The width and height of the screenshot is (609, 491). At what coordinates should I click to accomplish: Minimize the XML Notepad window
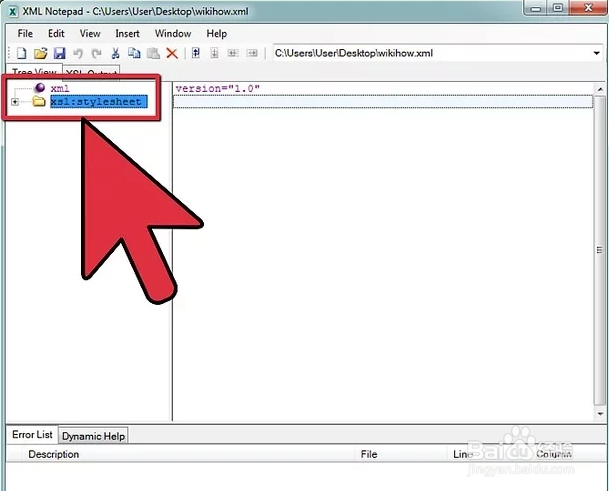536,8
